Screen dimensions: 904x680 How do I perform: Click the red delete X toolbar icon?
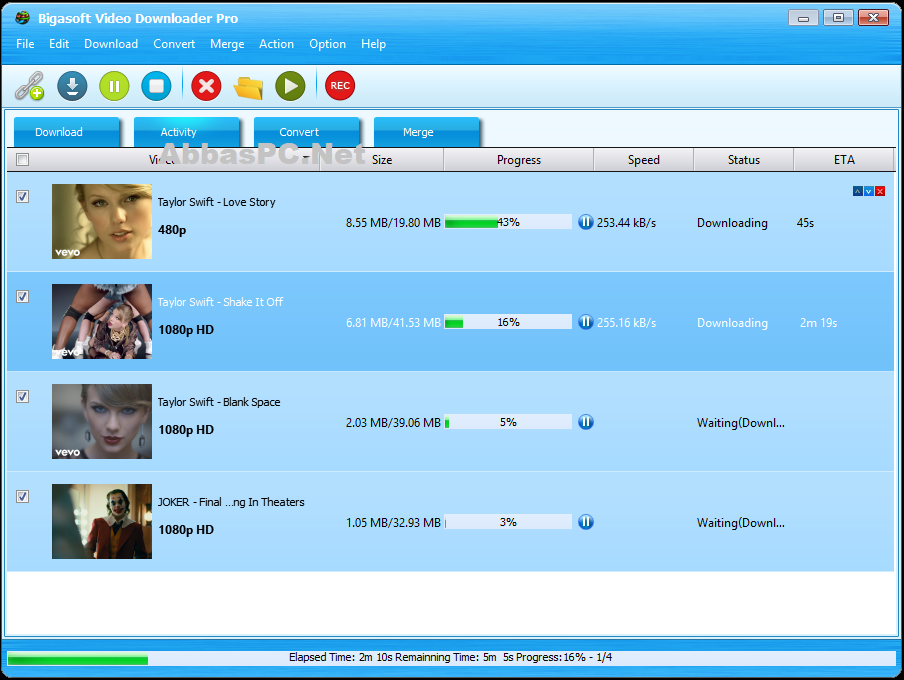point(206,86)
